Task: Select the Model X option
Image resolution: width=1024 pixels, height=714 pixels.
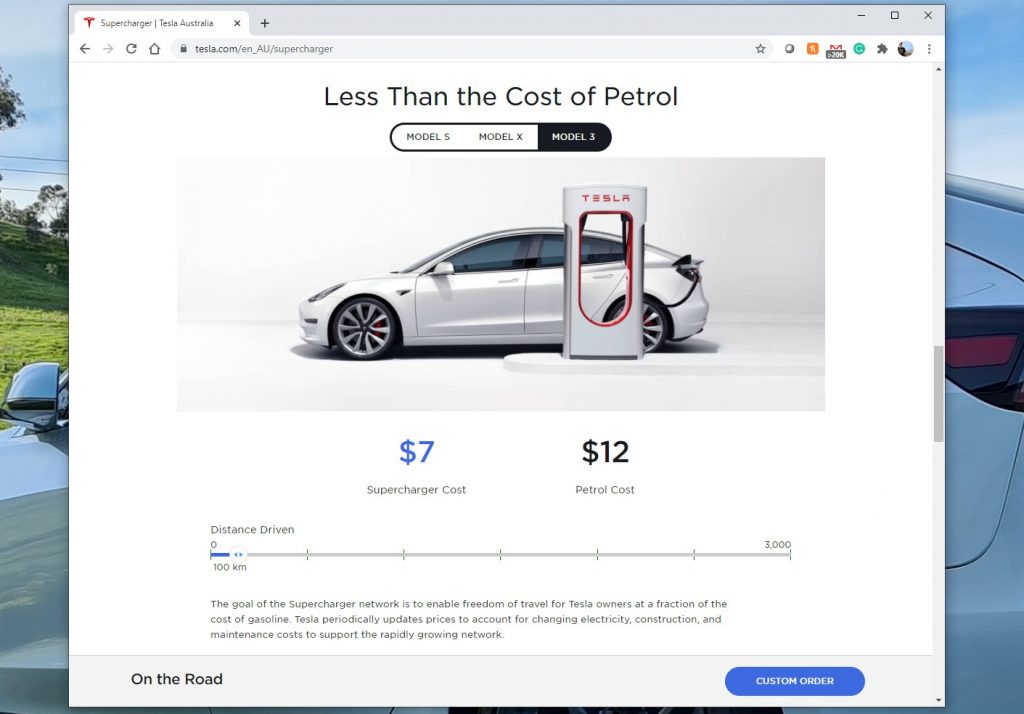Action: (x=501, y=137)
